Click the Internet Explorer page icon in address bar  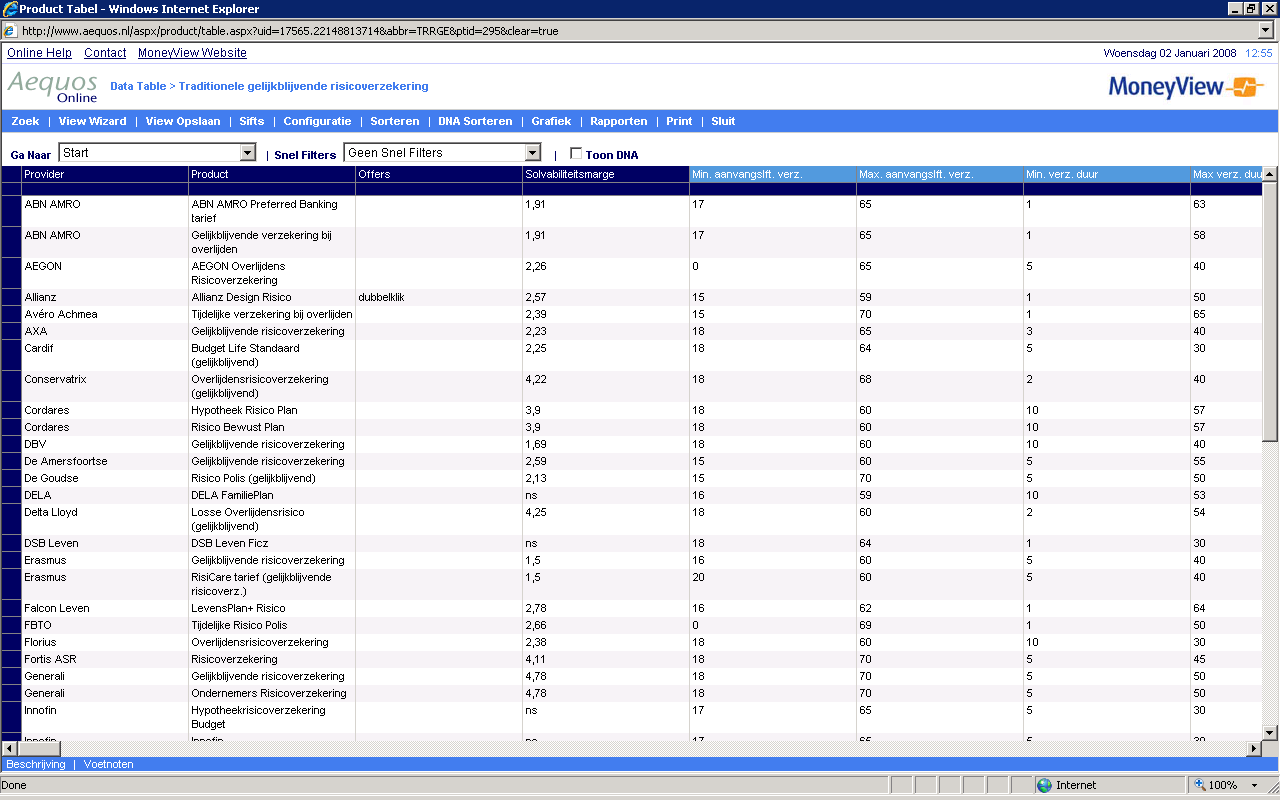point(10,31)
